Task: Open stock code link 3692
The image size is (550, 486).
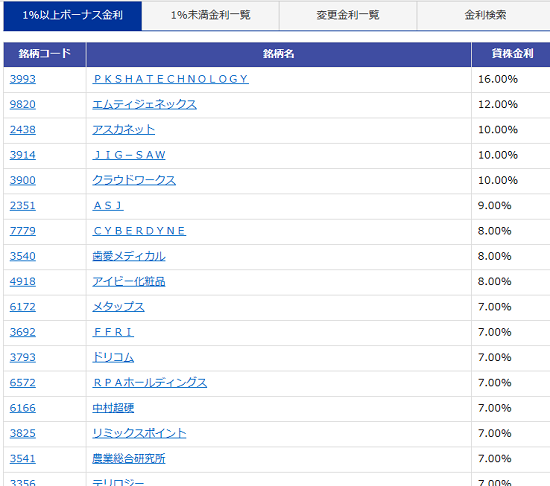Action: (23, 332)
